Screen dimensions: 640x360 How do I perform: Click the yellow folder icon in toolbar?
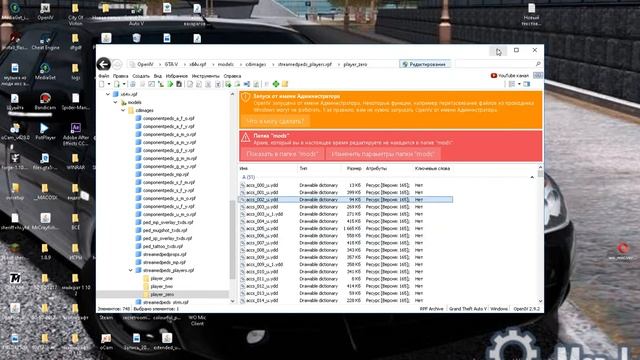(285, 84)
